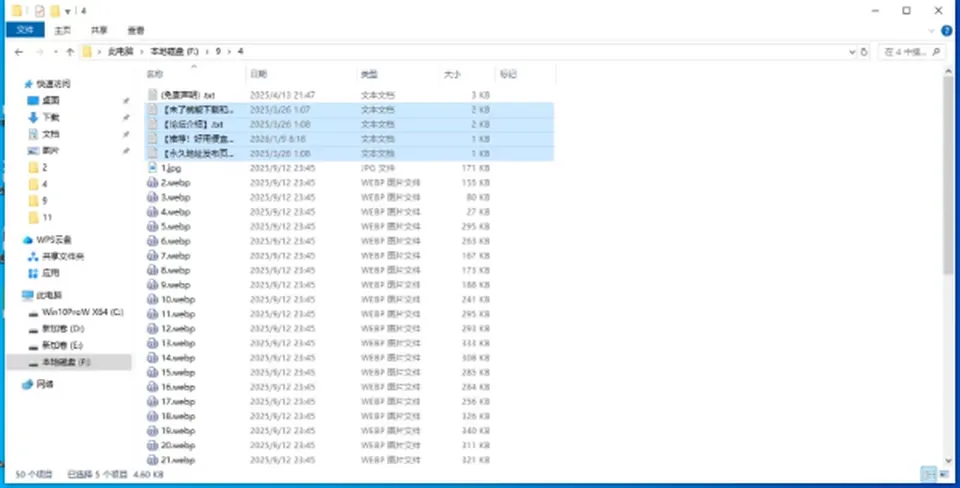Select the 5.webp file icon

(152, 227)
